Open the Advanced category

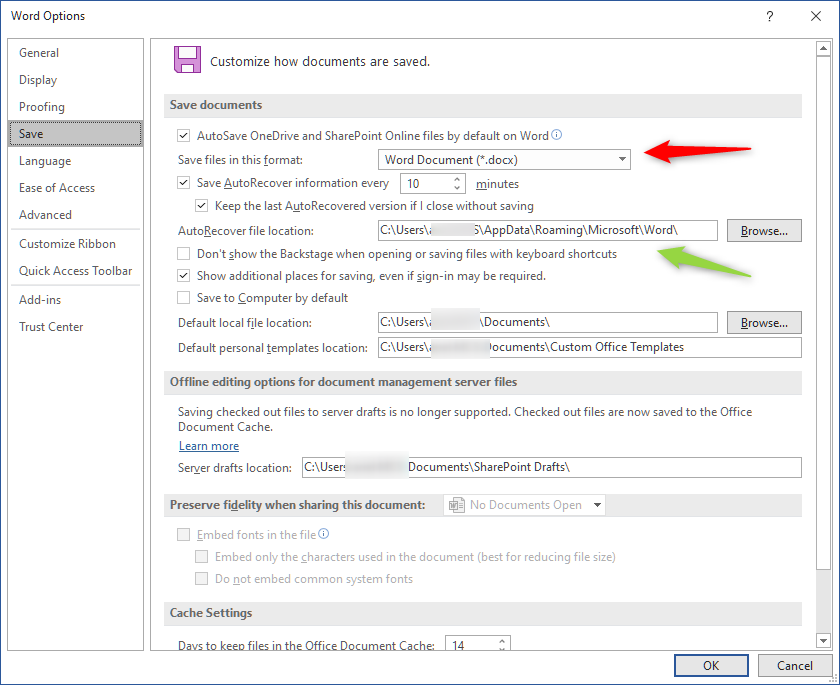click(76, 215)
